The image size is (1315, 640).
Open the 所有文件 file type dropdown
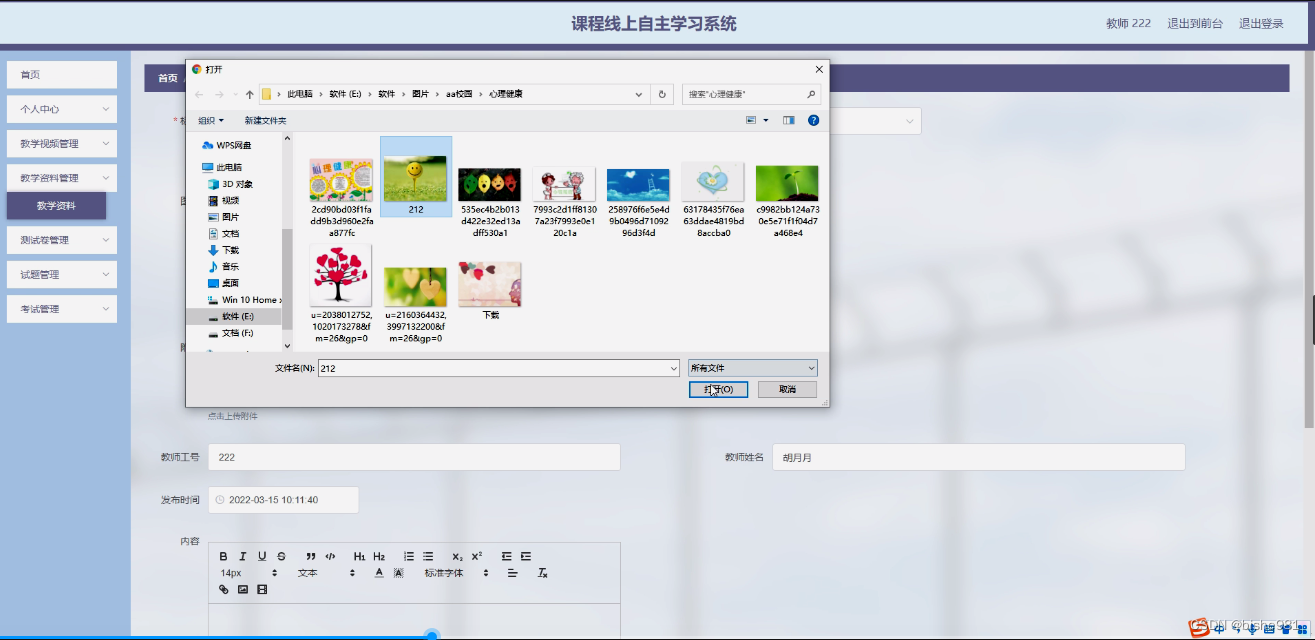tap(751, 367)
